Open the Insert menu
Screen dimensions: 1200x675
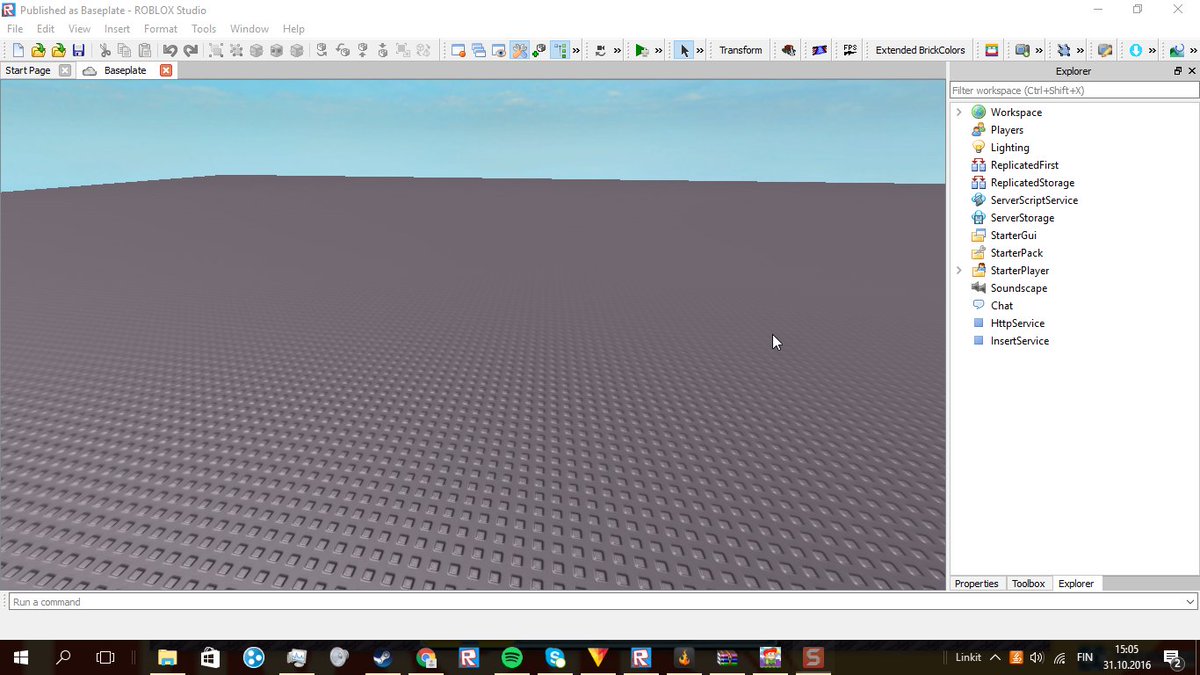(117, 29)
